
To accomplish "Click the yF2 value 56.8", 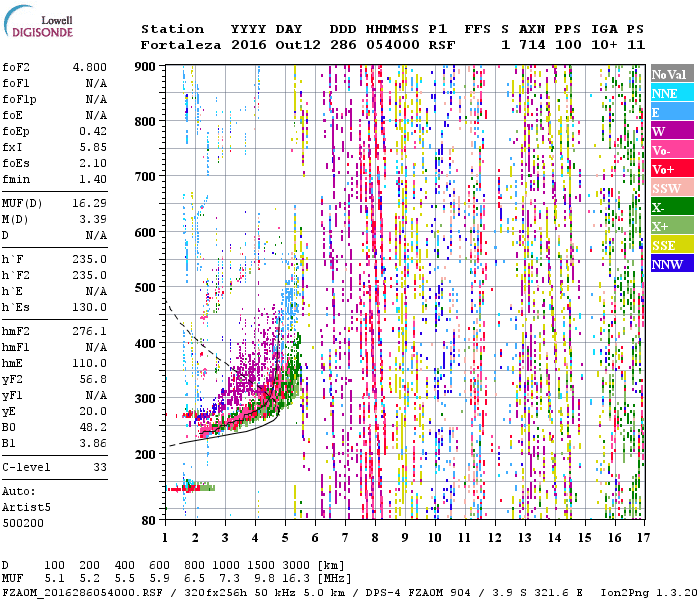I will point(93,379).
